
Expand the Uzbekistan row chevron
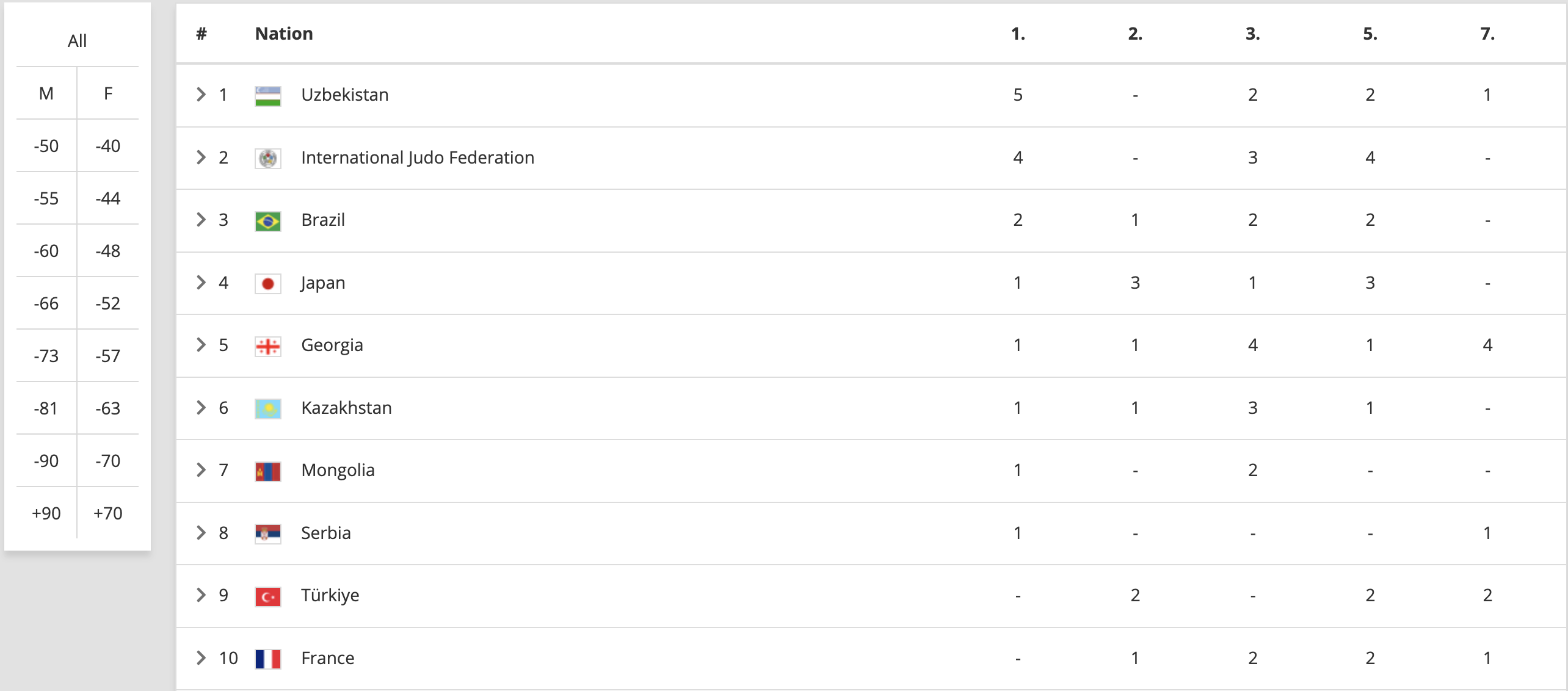tap(201, 95)
